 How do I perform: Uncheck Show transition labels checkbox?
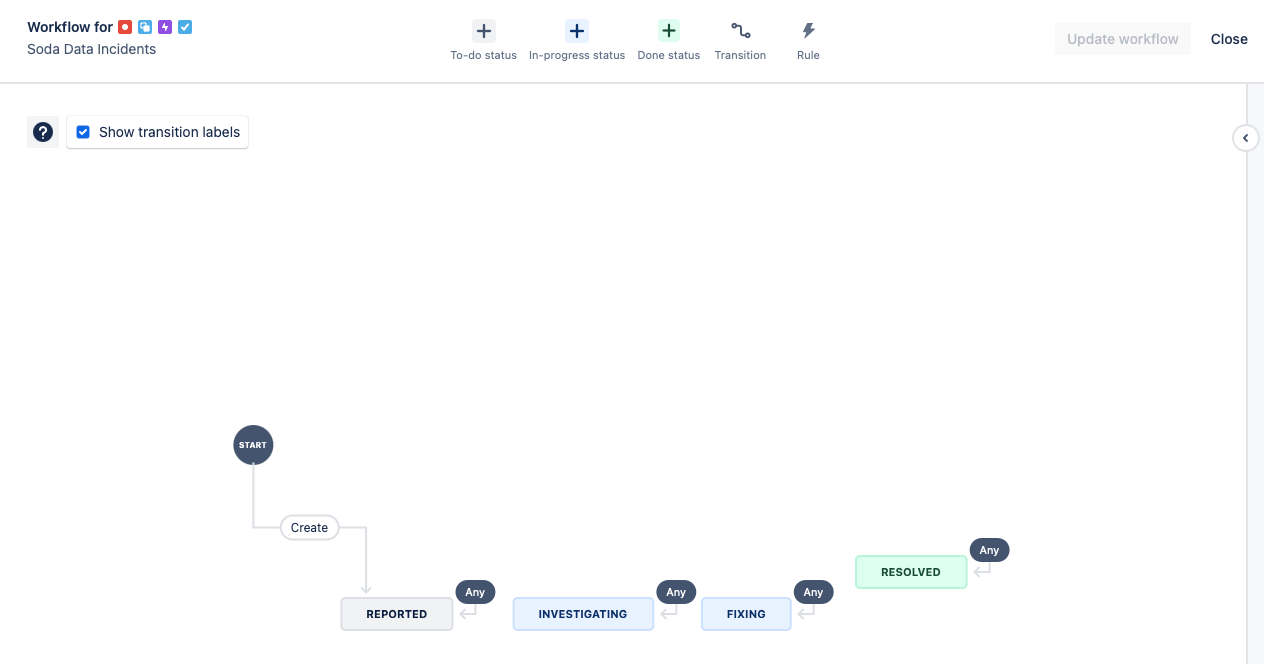click(83, 132)
